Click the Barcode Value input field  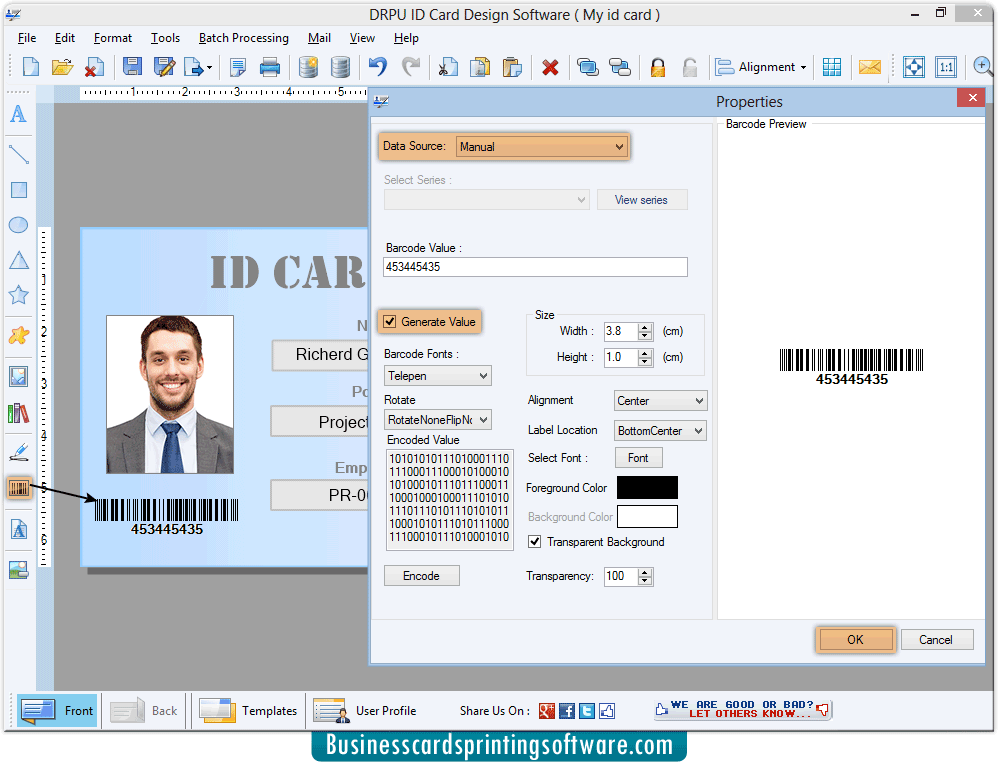coord(535,267)
